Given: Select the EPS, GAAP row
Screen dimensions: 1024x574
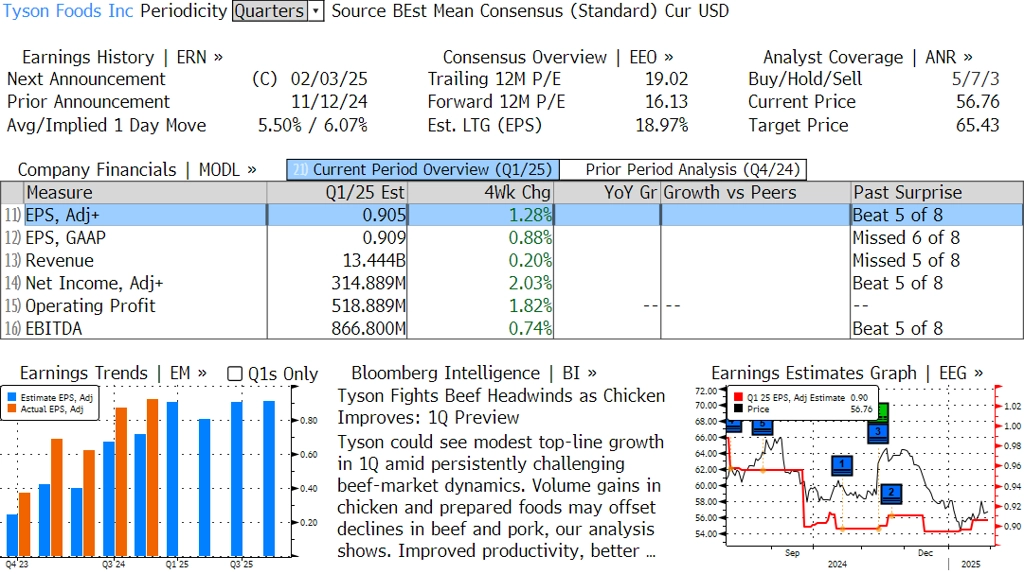Looking at the screenshot, I should point(512,238).
